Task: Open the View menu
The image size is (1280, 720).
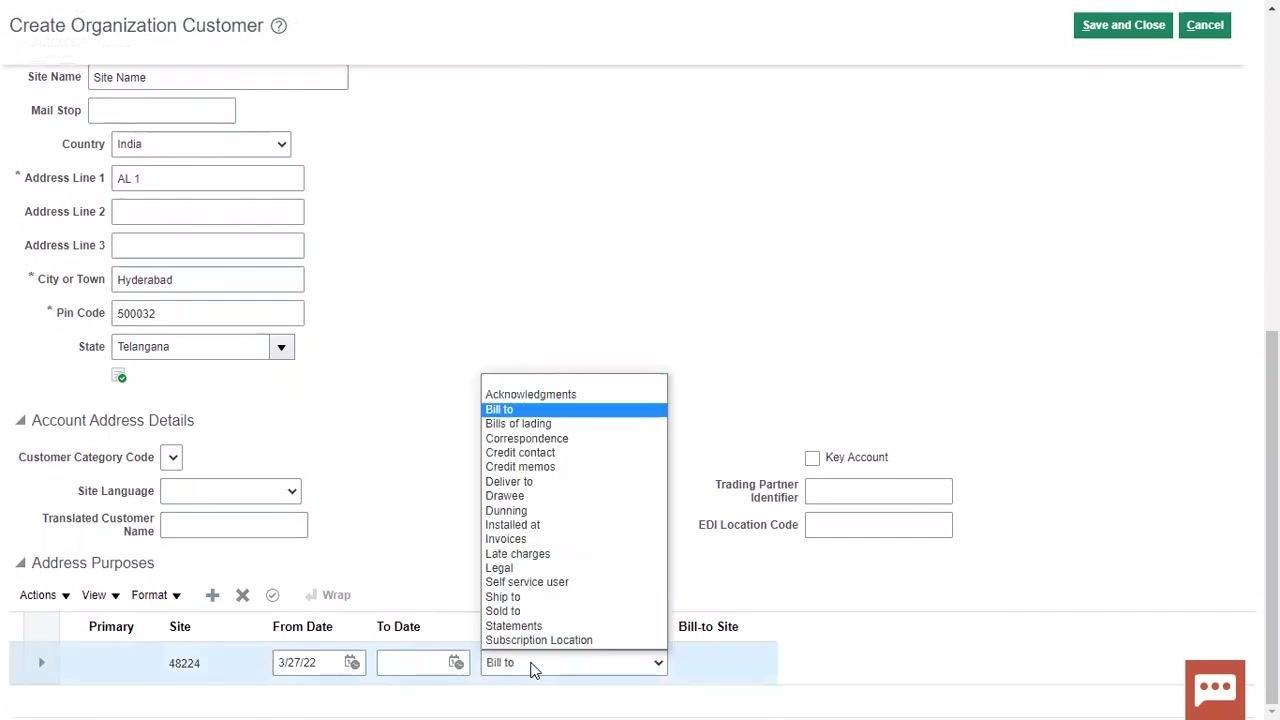Action: click(x=101, y=595)
